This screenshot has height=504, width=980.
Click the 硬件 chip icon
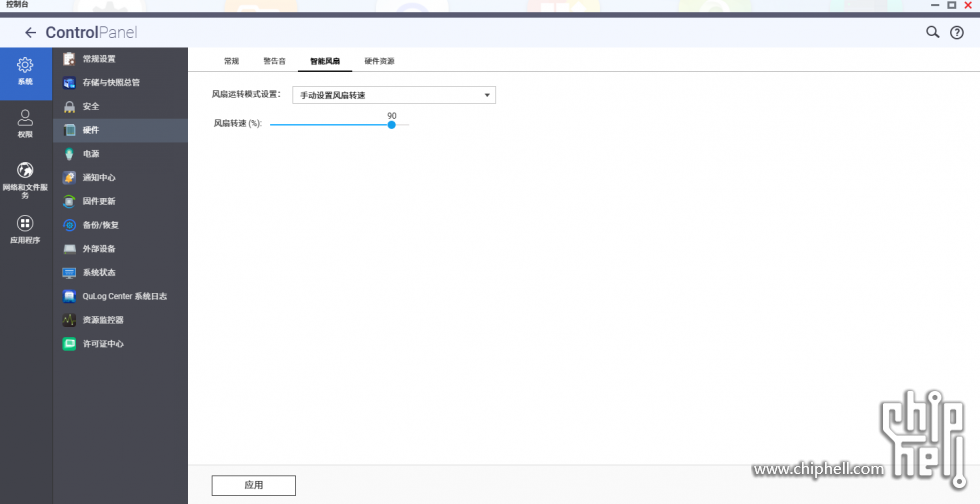69,130
